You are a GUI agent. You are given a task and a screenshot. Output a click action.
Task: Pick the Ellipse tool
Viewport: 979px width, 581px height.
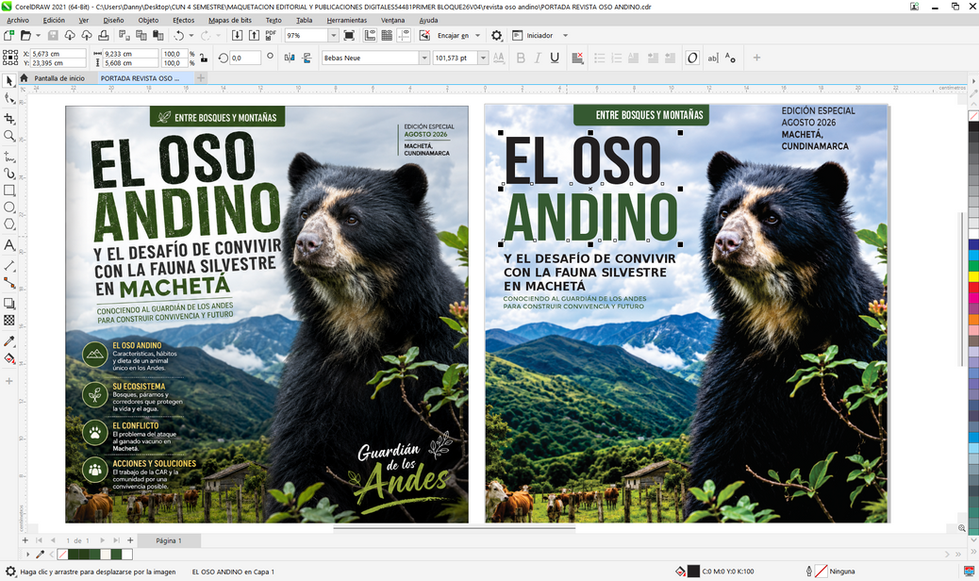[9, 207]
